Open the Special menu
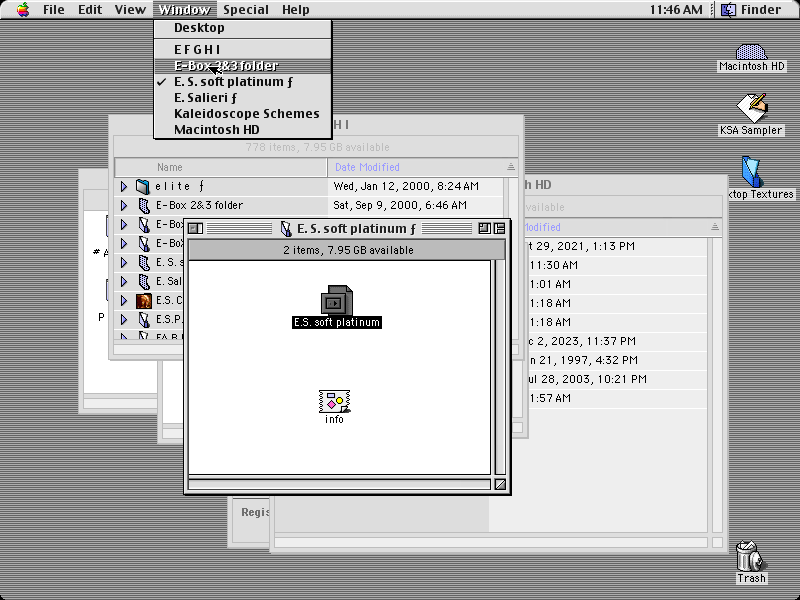Image resolution: width=800 pixels, height=600 pixels. point(246,9)
